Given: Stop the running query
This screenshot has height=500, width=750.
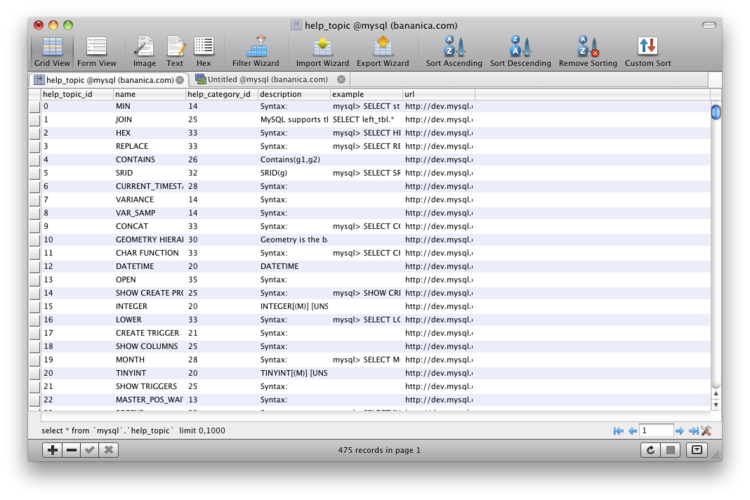Looking at the screenshot, I should (x=671, y=450).
